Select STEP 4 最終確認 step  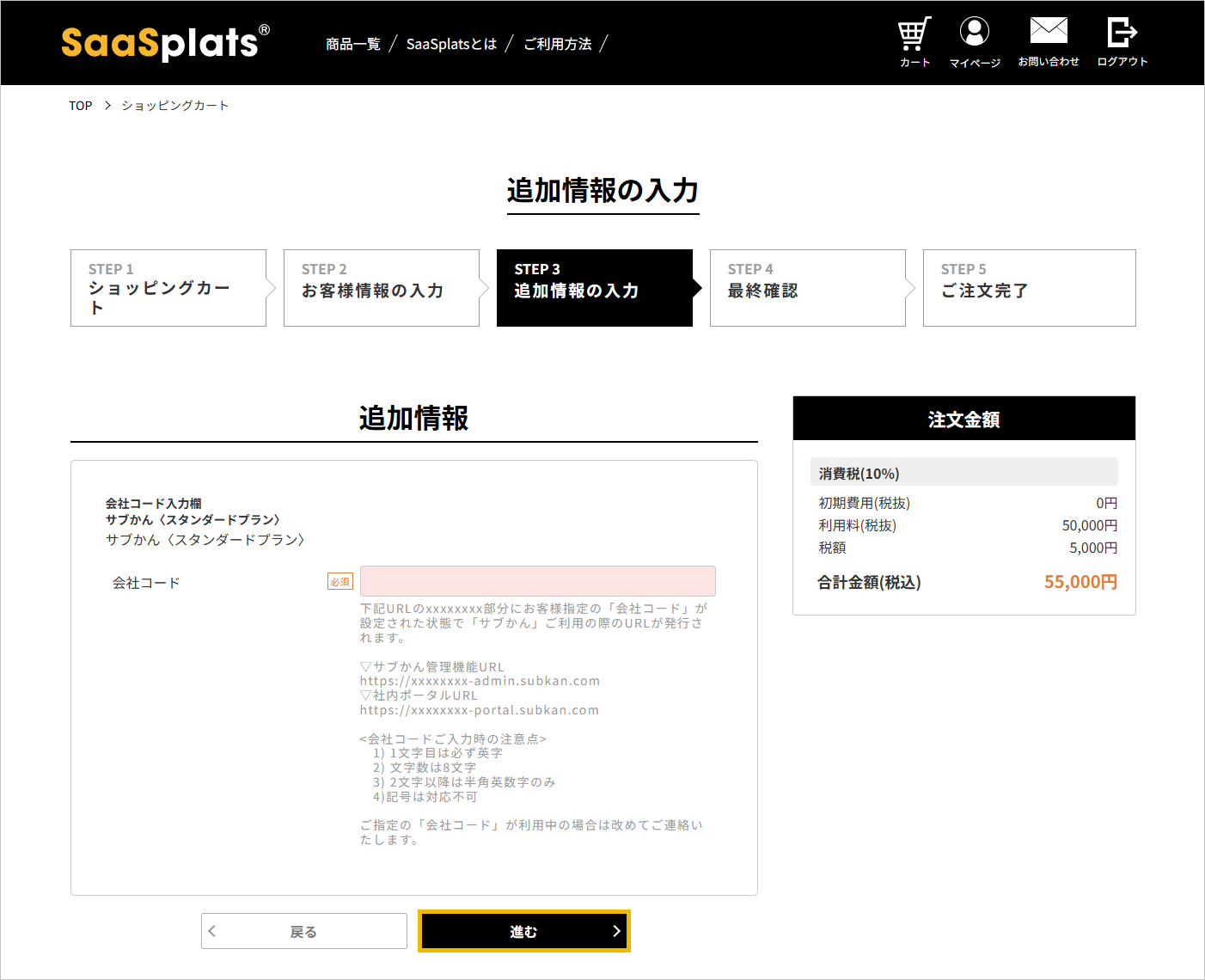coord(808,288)
